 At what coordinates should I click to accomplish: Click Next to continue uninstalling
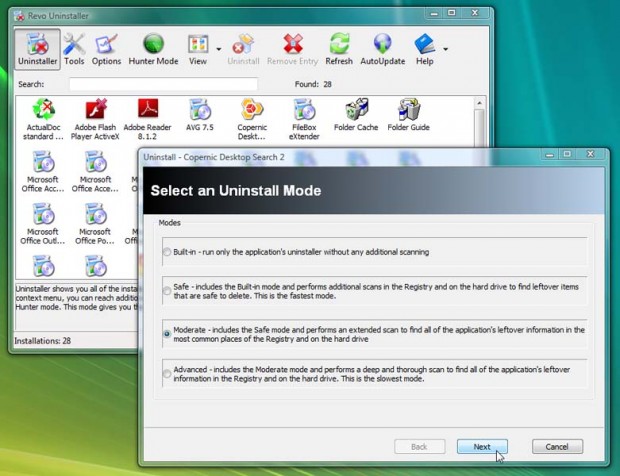pos(482,447)
